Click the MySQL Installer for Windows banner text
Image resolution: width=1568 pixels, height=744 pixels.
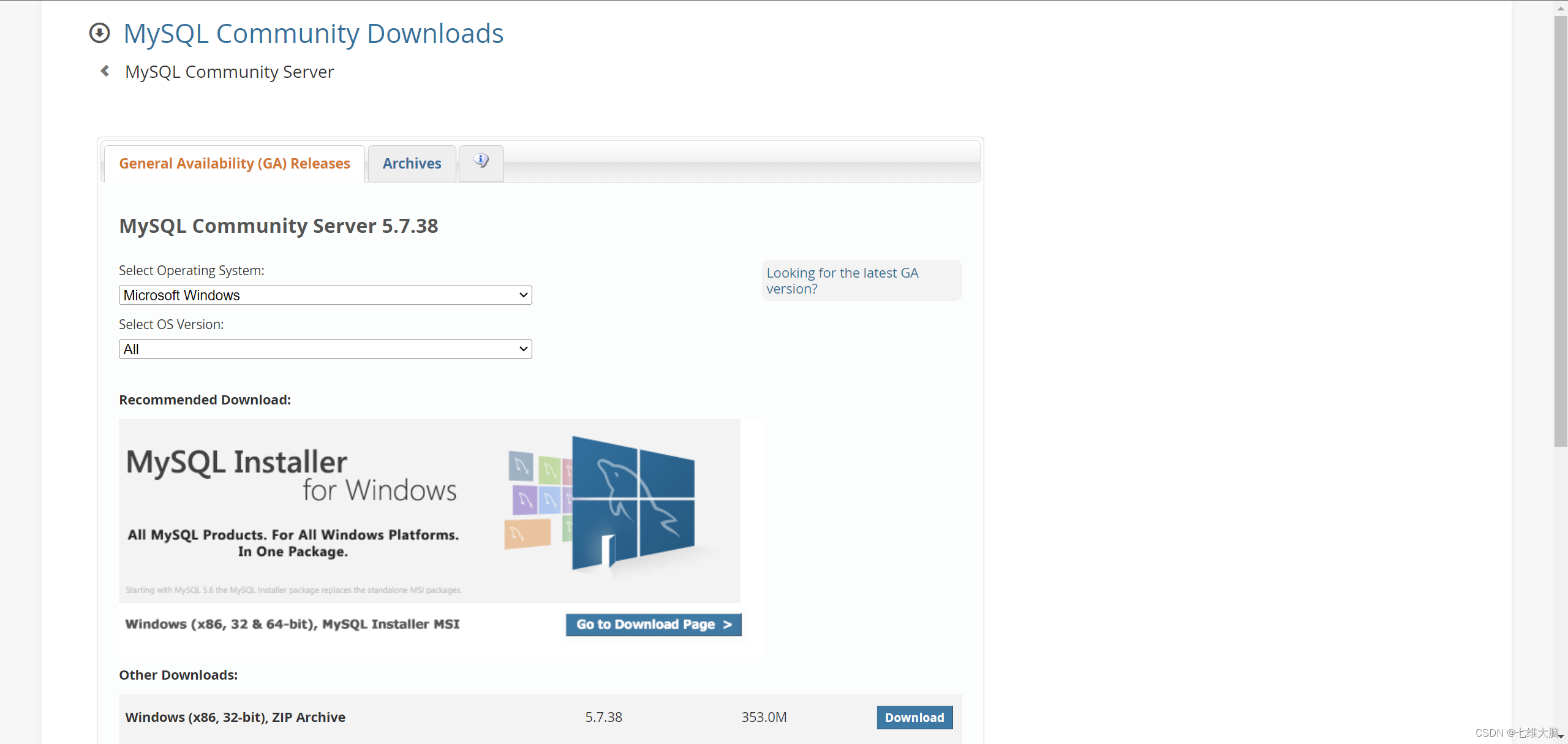click(x=292, y=476)
